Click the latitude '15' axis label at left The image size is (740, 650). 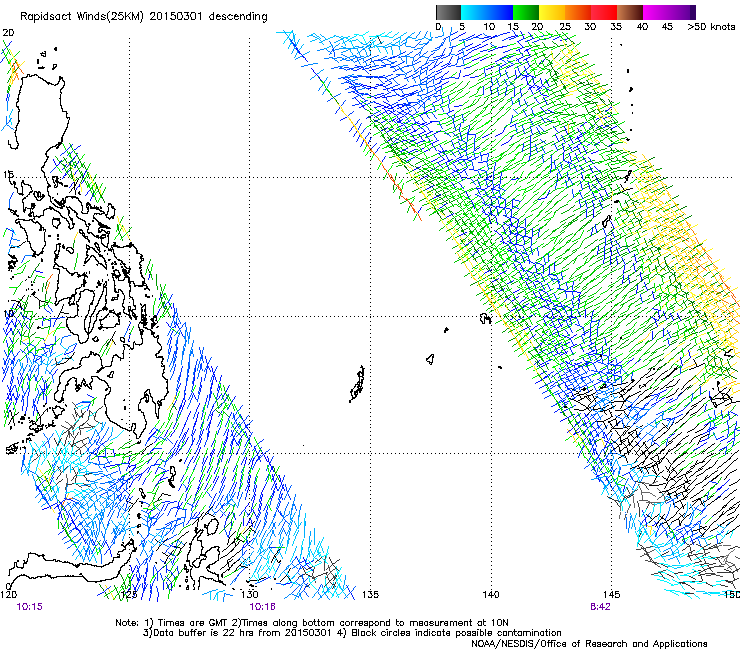pos(8,175)
